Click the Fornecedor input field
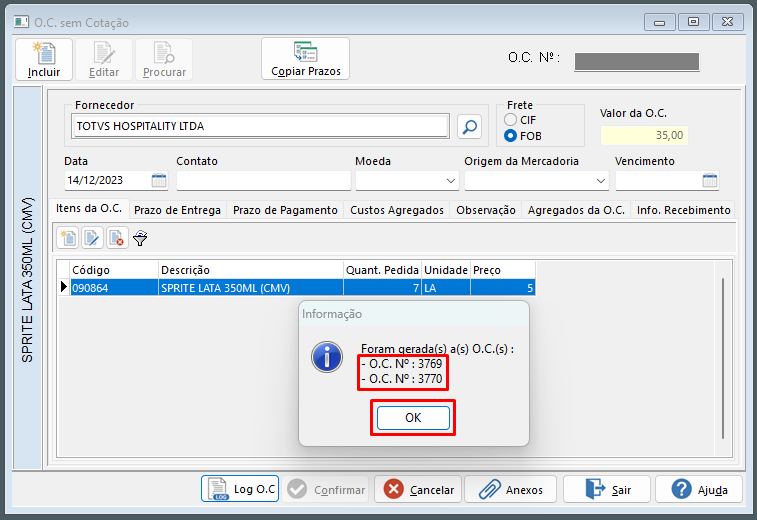 260,126
